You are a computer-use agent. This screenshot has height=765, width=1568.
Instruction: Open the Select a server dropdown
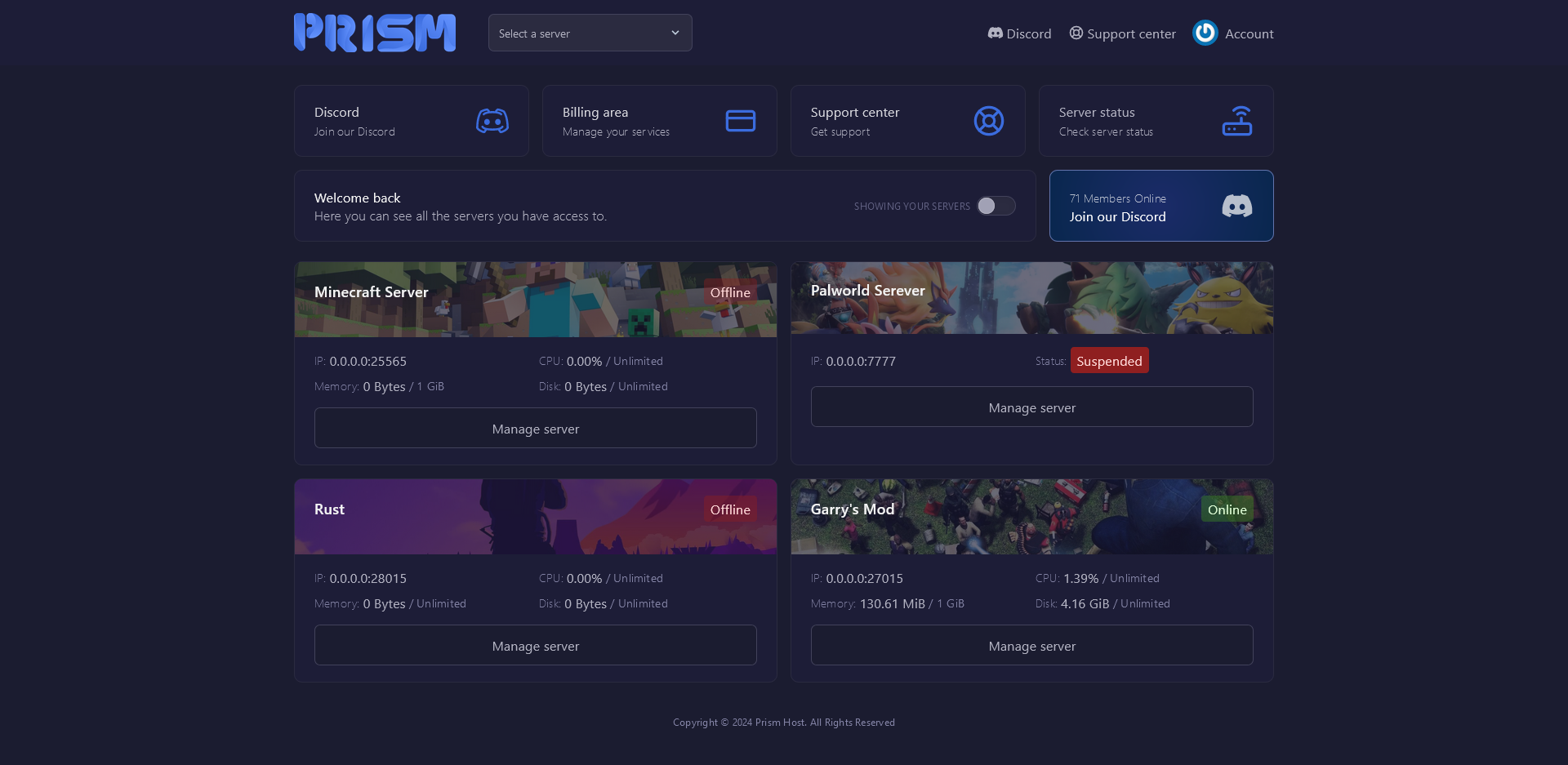pos(580,33)
